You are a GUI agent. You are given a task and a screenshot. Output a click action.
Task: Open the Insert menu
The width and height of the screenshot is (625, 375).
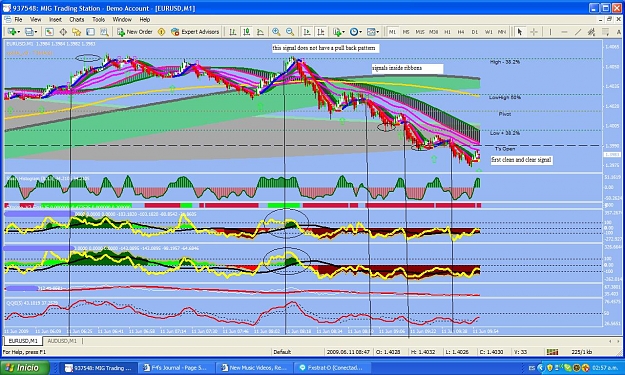[x=55, y=20]
